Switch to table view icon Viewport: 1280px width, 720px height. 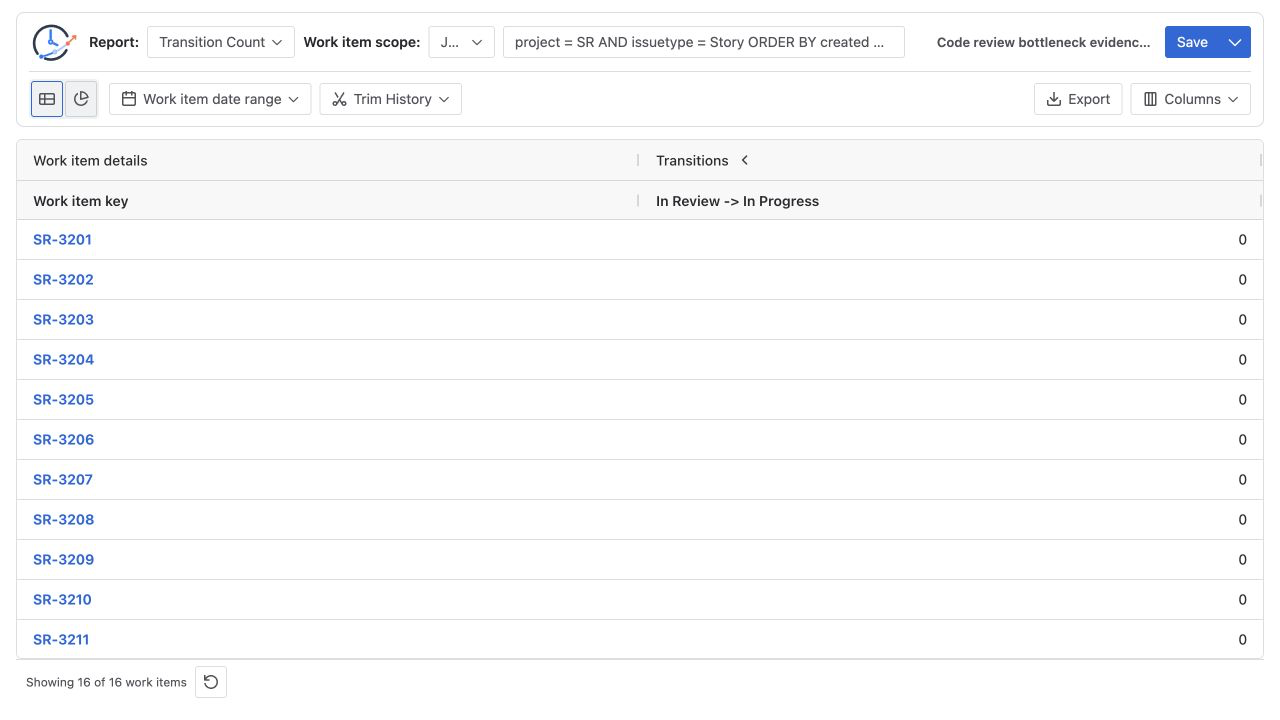[47, 99]
